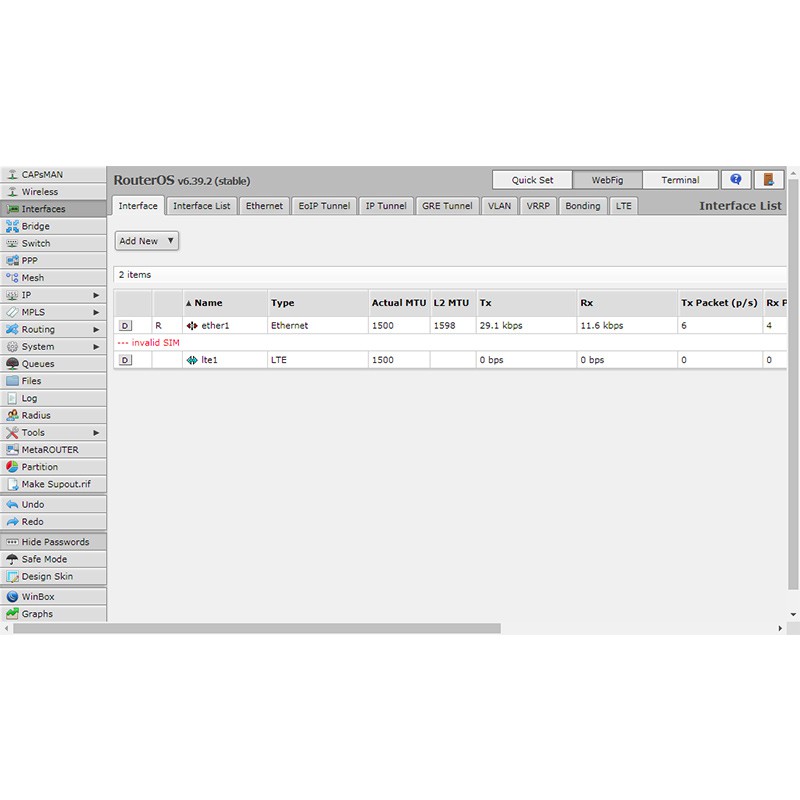Switch to the Ethernet tab

coord(264,206)
